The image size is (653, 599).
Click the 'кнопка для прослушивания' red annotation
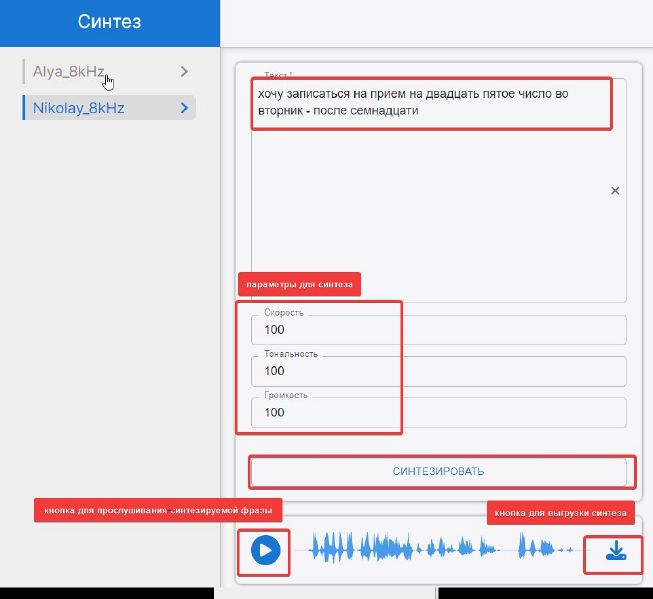click(158, 510)
